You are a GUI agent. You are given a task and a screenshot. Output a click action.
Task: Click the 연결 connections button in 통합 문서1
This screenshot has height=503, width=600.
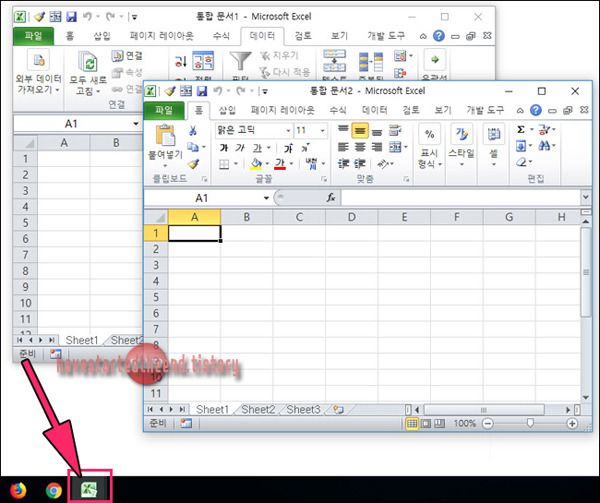[127, 56]
